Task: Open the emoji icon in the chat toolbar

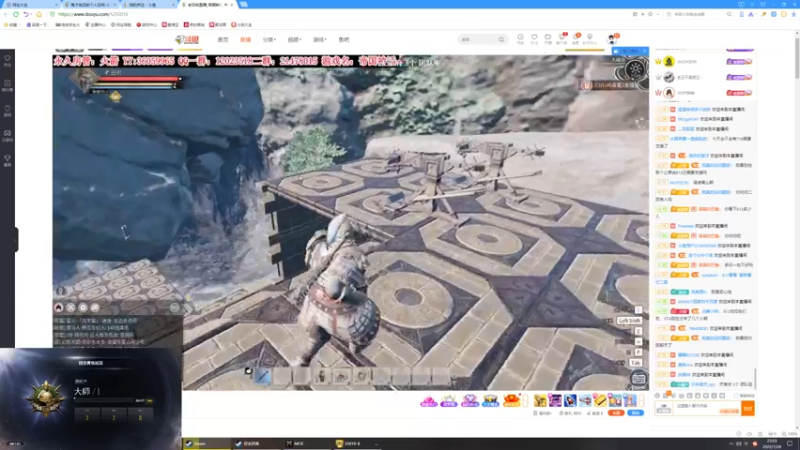Action: [658, 395]
